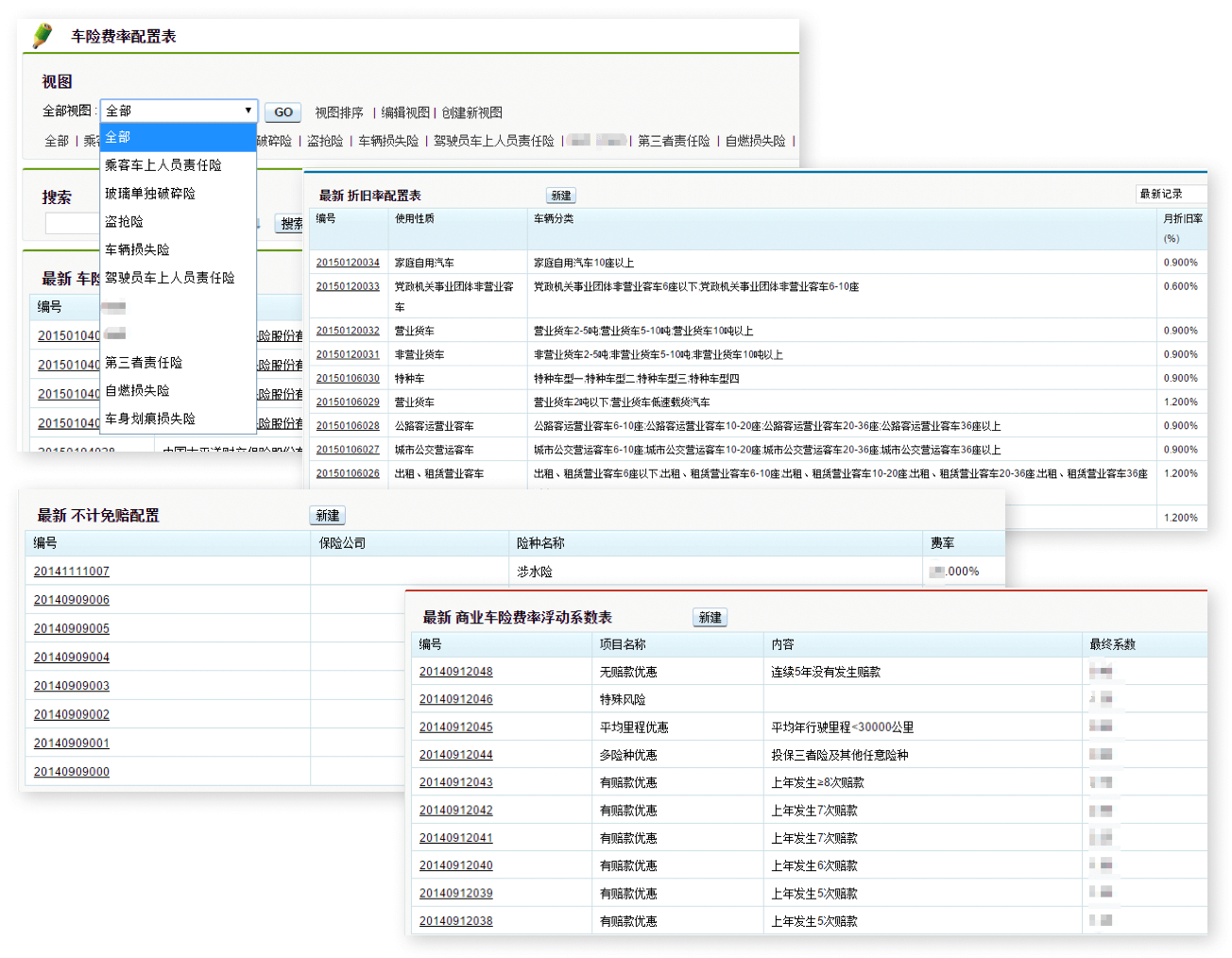Open coefficient record 20140912041
The width and height of the screenshot is (1232, 958).
pyautogui.click(x=456, y=838)
